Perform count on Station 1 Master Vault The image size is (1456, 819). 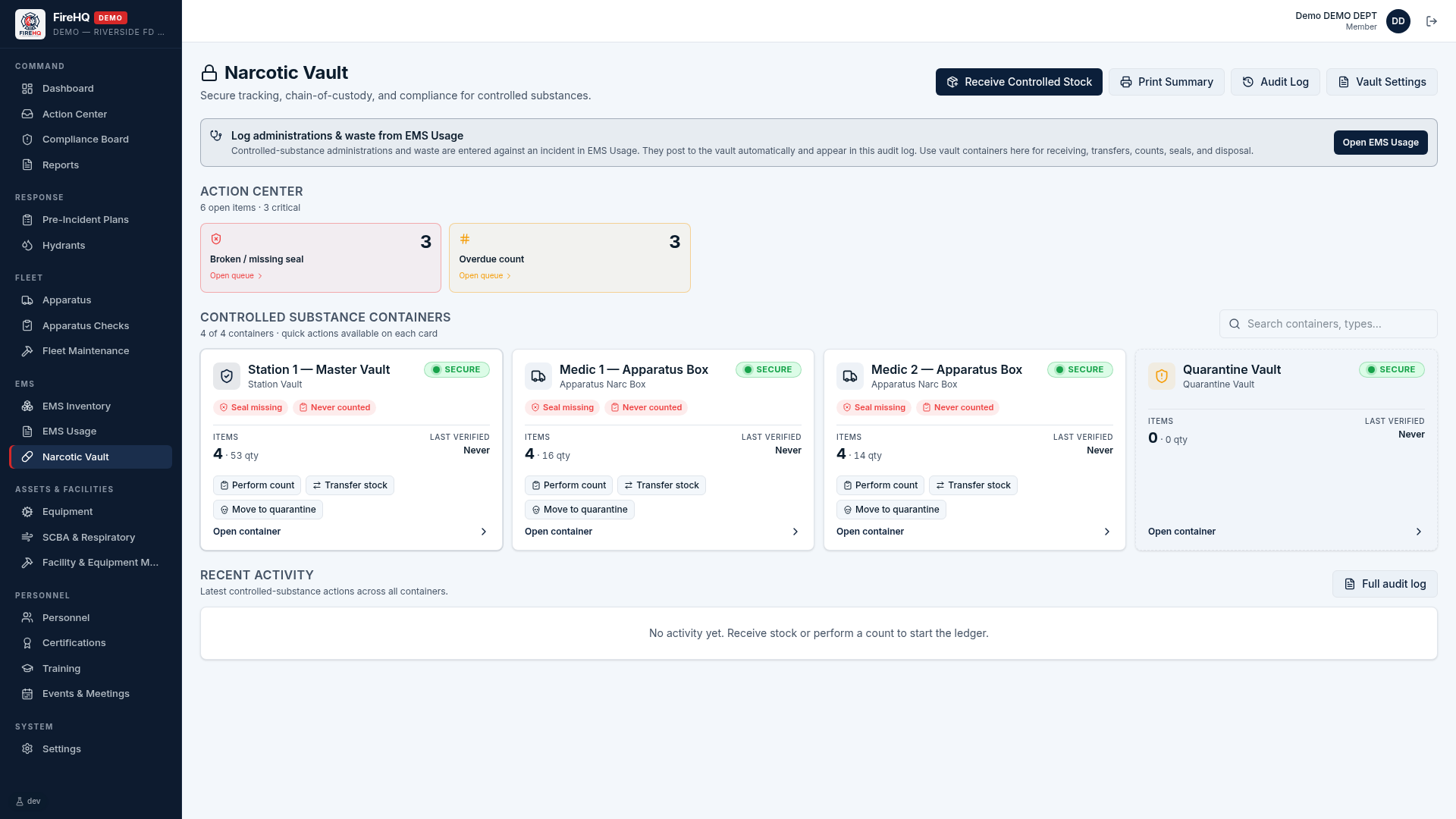(257, 485)
